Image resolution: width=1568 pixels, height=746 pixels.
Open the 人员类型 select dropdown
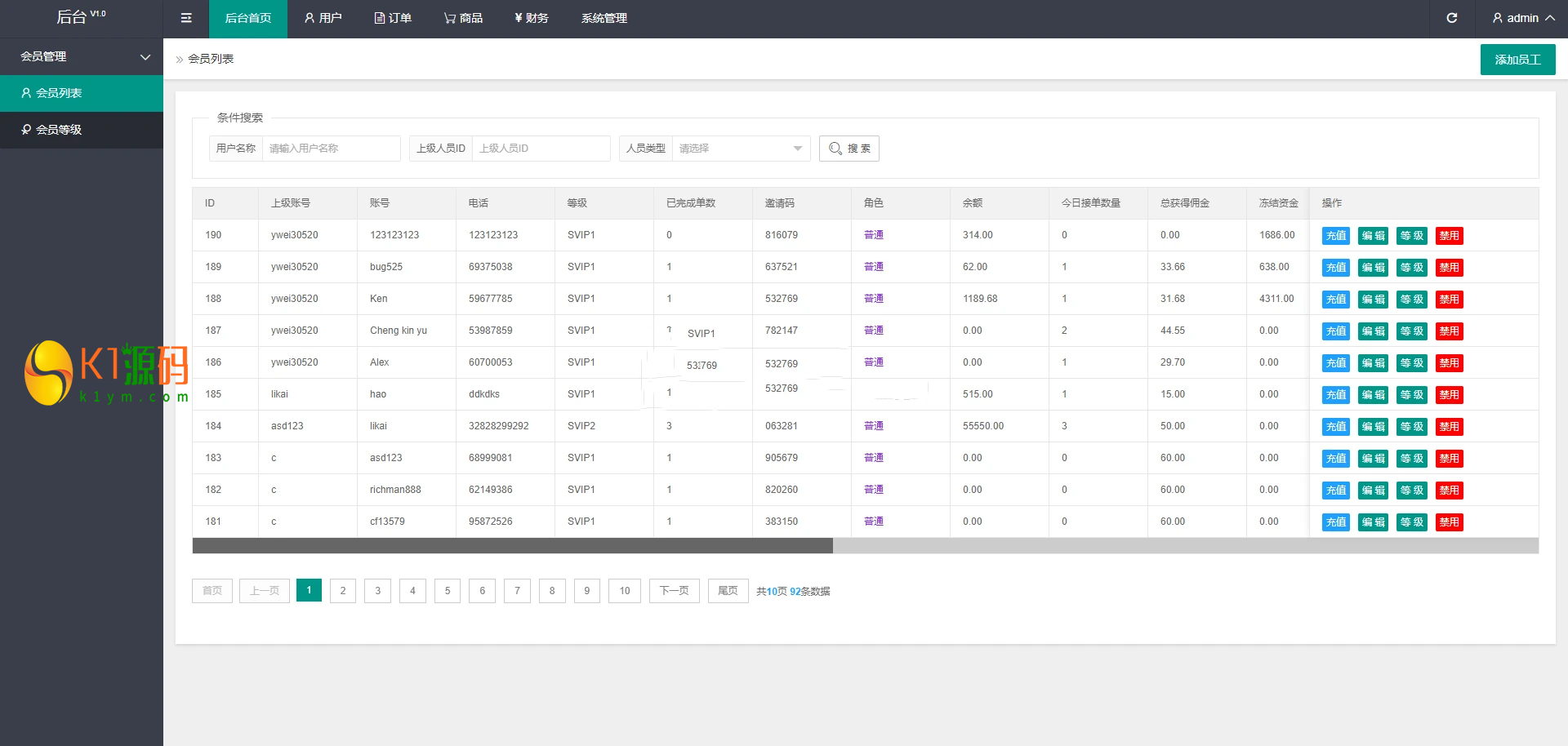click(740, 149)
